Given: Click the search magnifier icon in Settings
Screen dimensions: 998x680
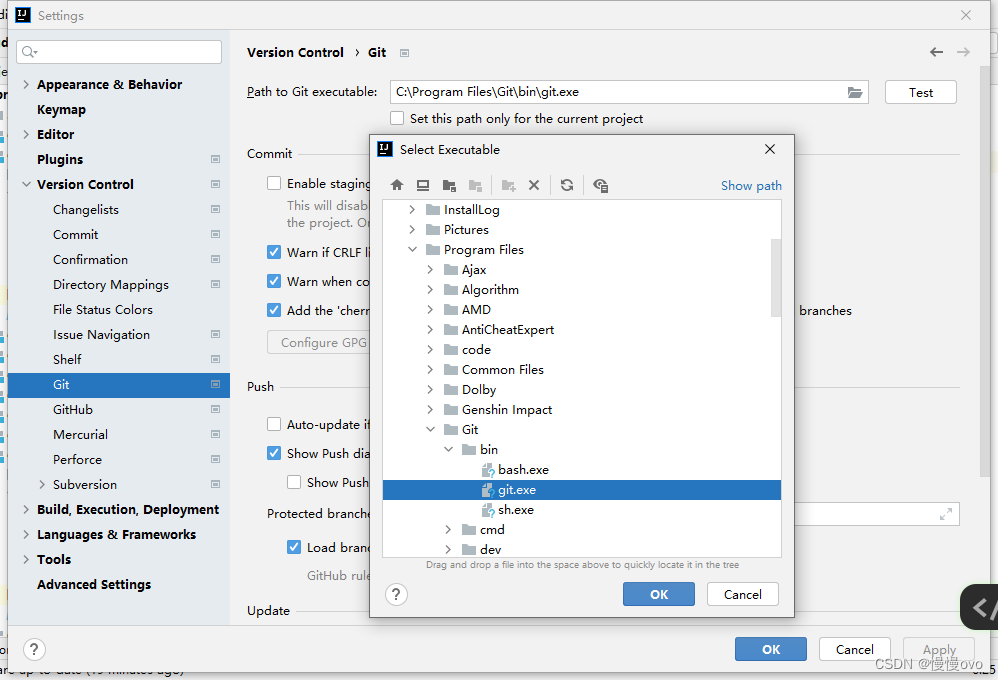Looking at the screenshot, I should 29,52.
